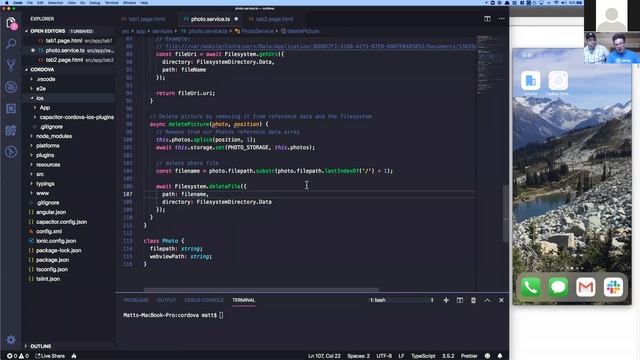Open the Explorer view in activity bar

(11, 22)
